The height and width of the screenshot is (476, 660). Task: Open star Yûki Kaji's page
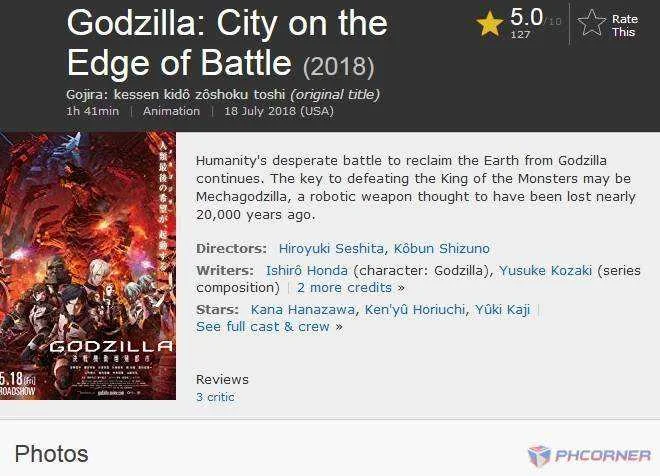[502, 309]
